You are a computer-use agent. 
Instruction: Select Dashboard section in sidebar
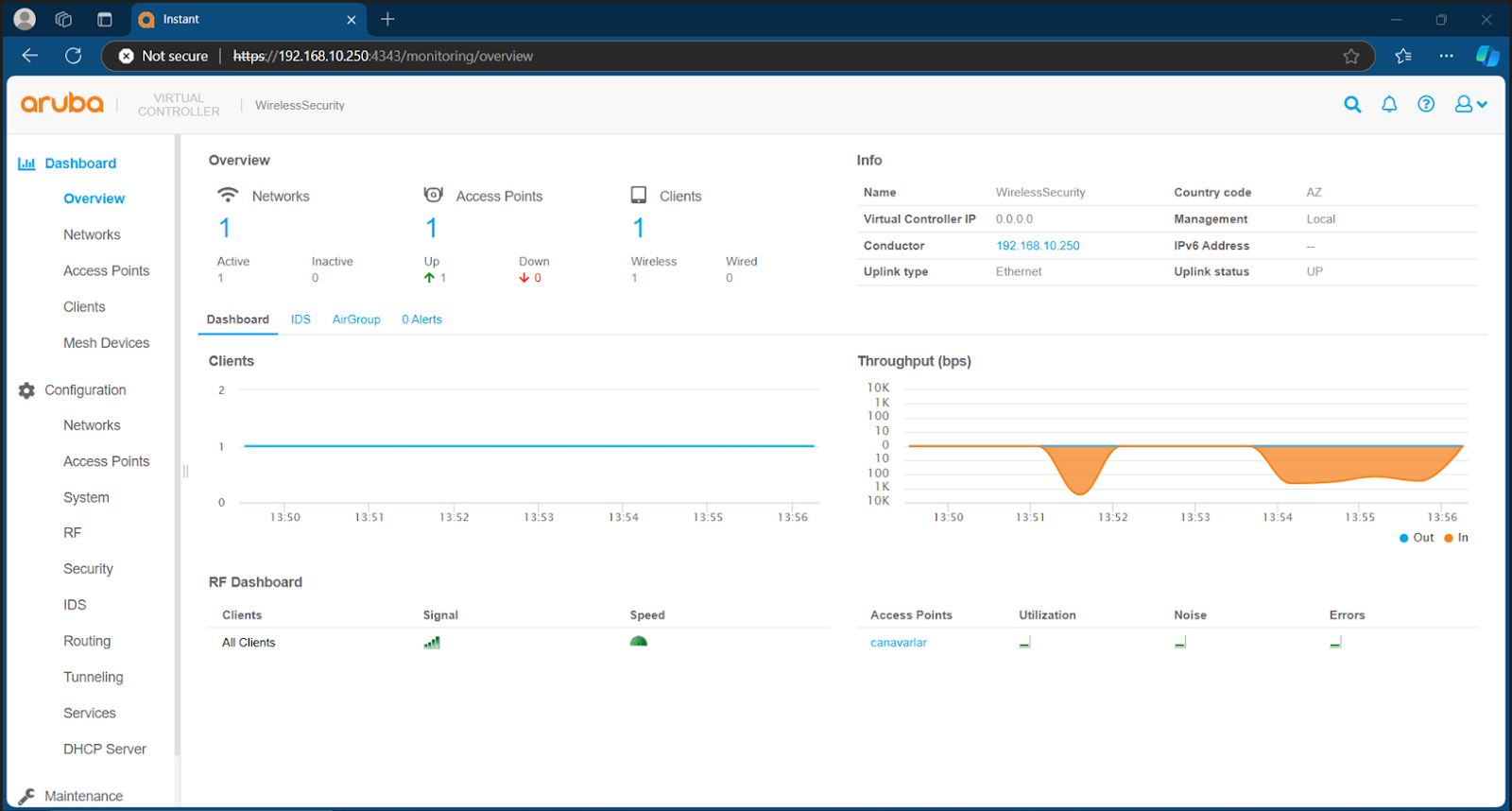coord(80,164)
